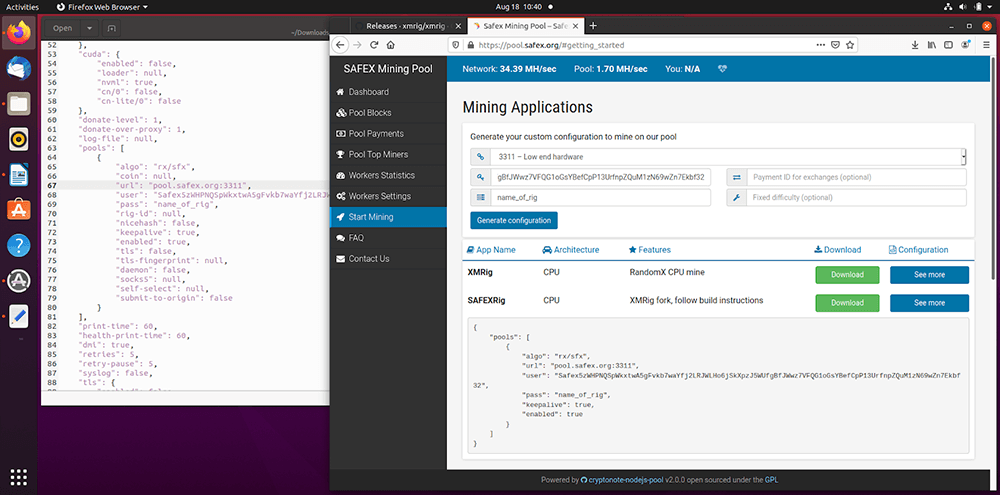1000x495 pixels.
Task: Close the Safex Mining Pool tab
Action: point(576,26)
